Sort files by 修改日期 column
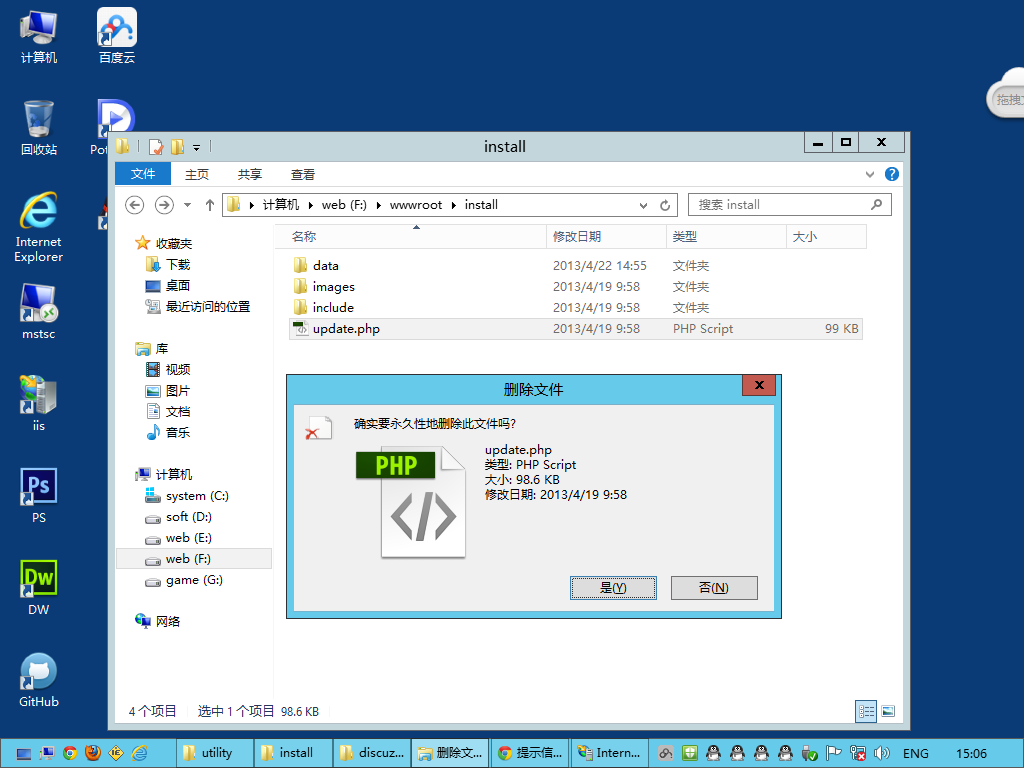The height and width of the screenshot is (768, 1024). click(x=606, y=236)
